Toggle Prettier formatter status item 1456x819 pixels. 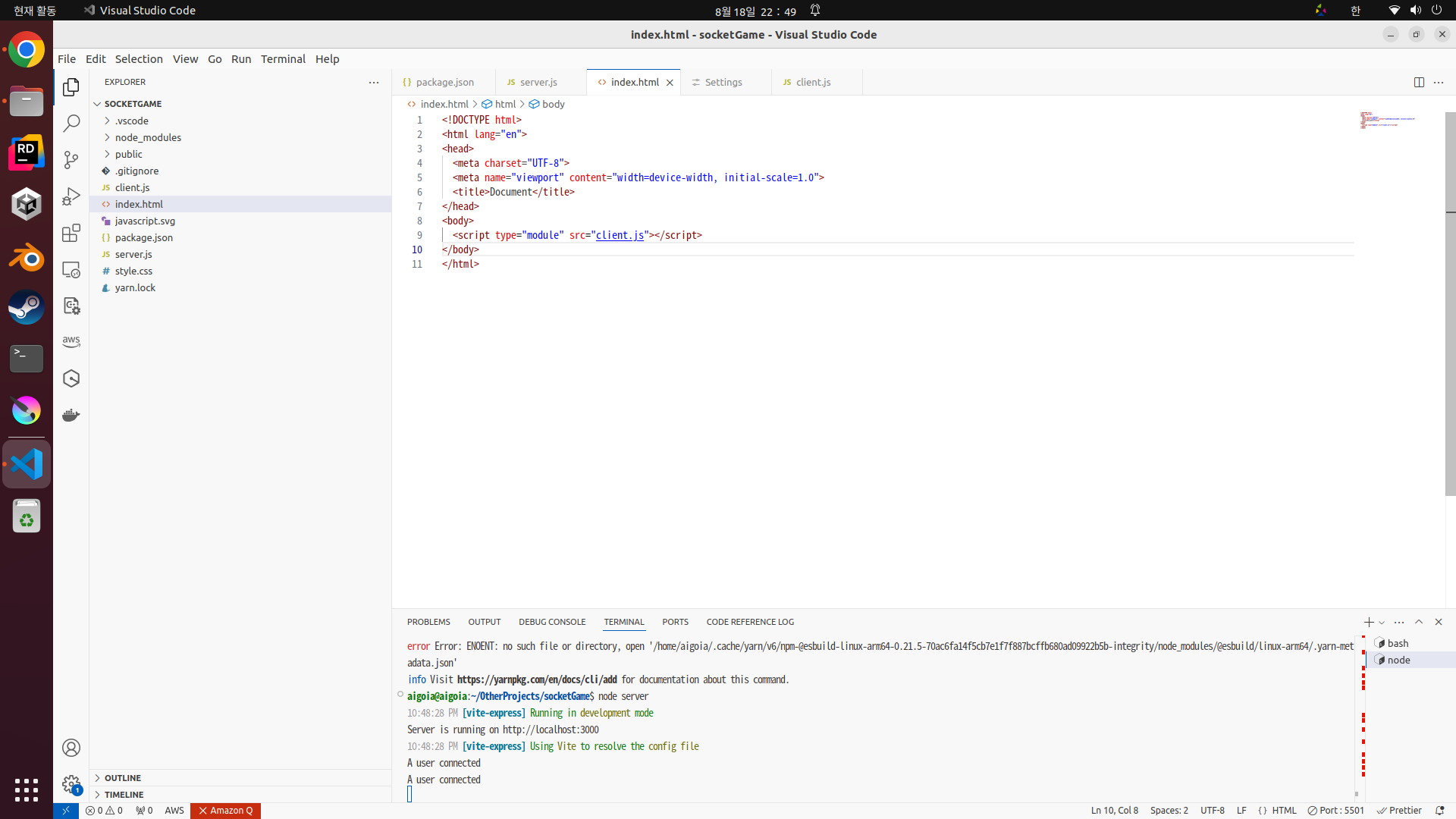[1399, 811]
